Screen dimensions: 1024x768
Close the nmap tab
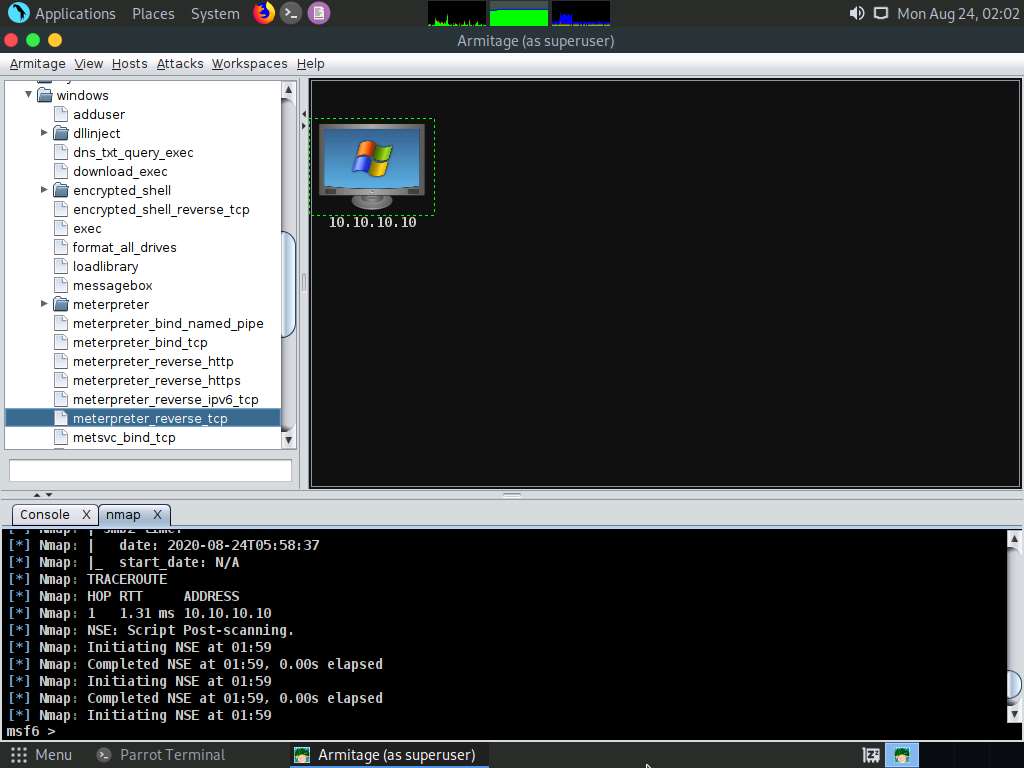click(157, 515)
